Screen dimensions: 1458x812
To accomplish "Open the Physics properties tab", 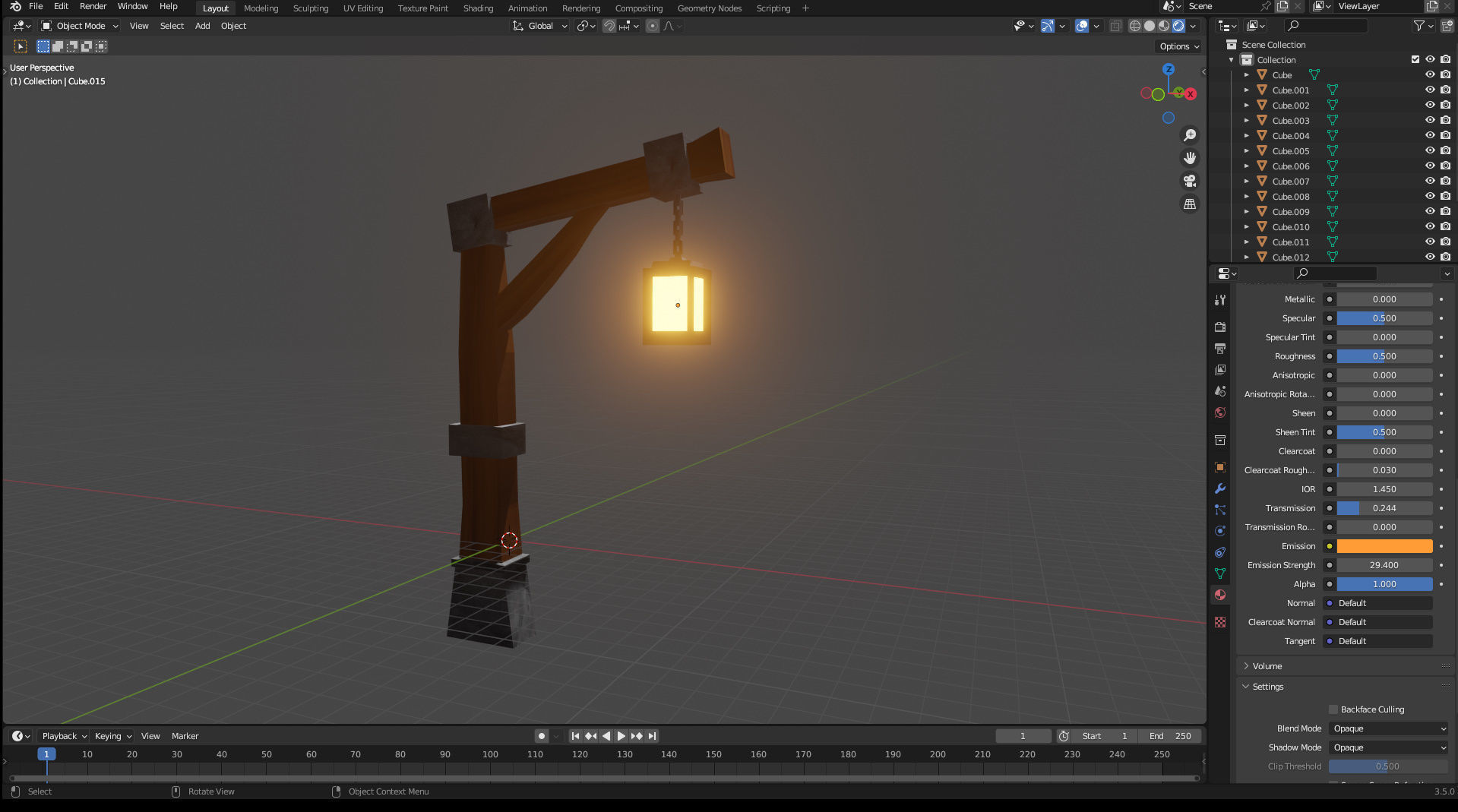I will pos(1220,531).
